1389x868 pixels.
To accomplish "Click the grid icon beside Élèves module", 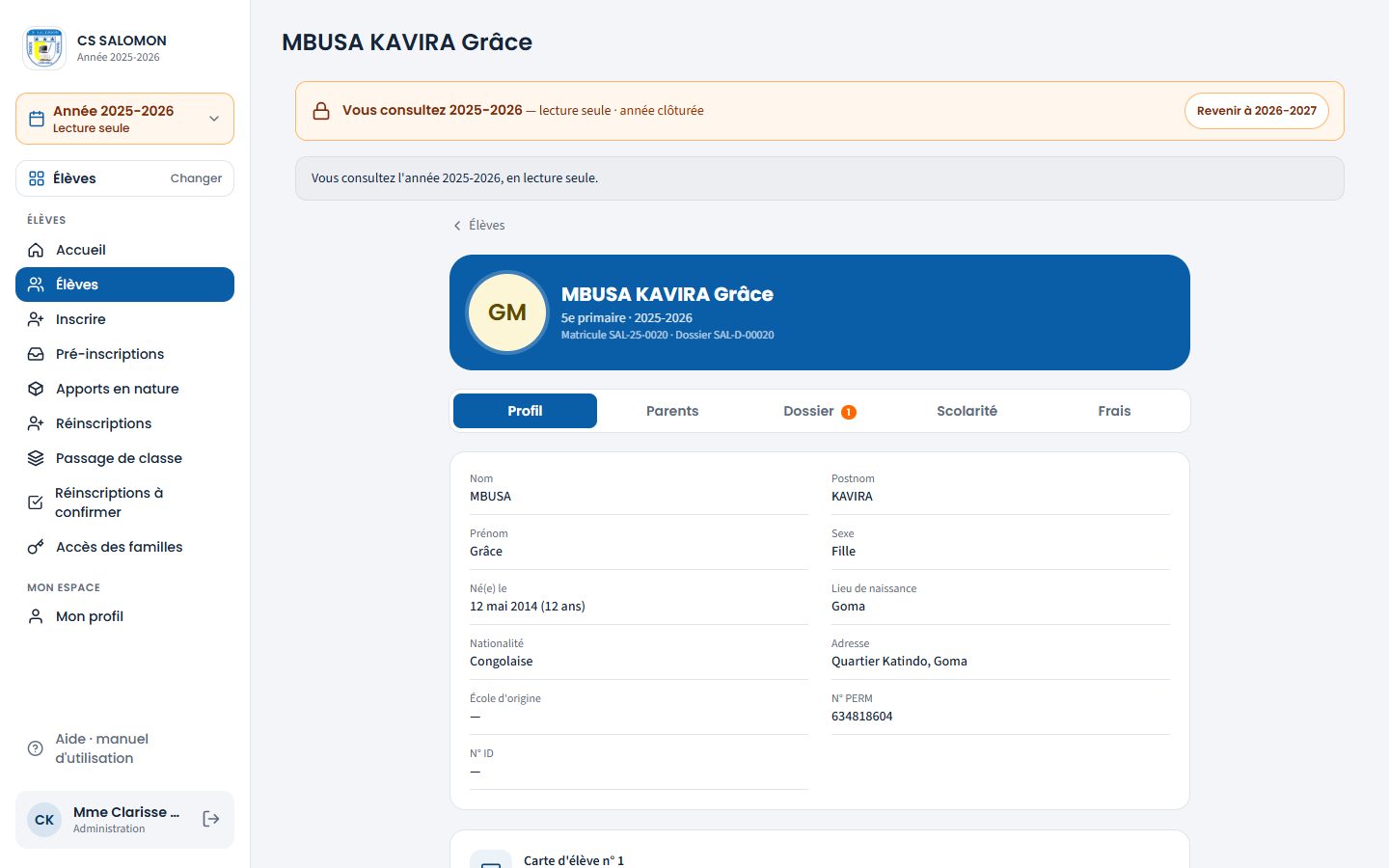I will tap(37, 178).
